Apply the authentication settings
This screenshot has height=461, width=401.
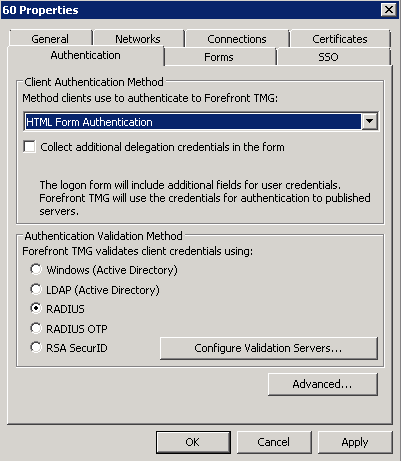tap(355, 442)
